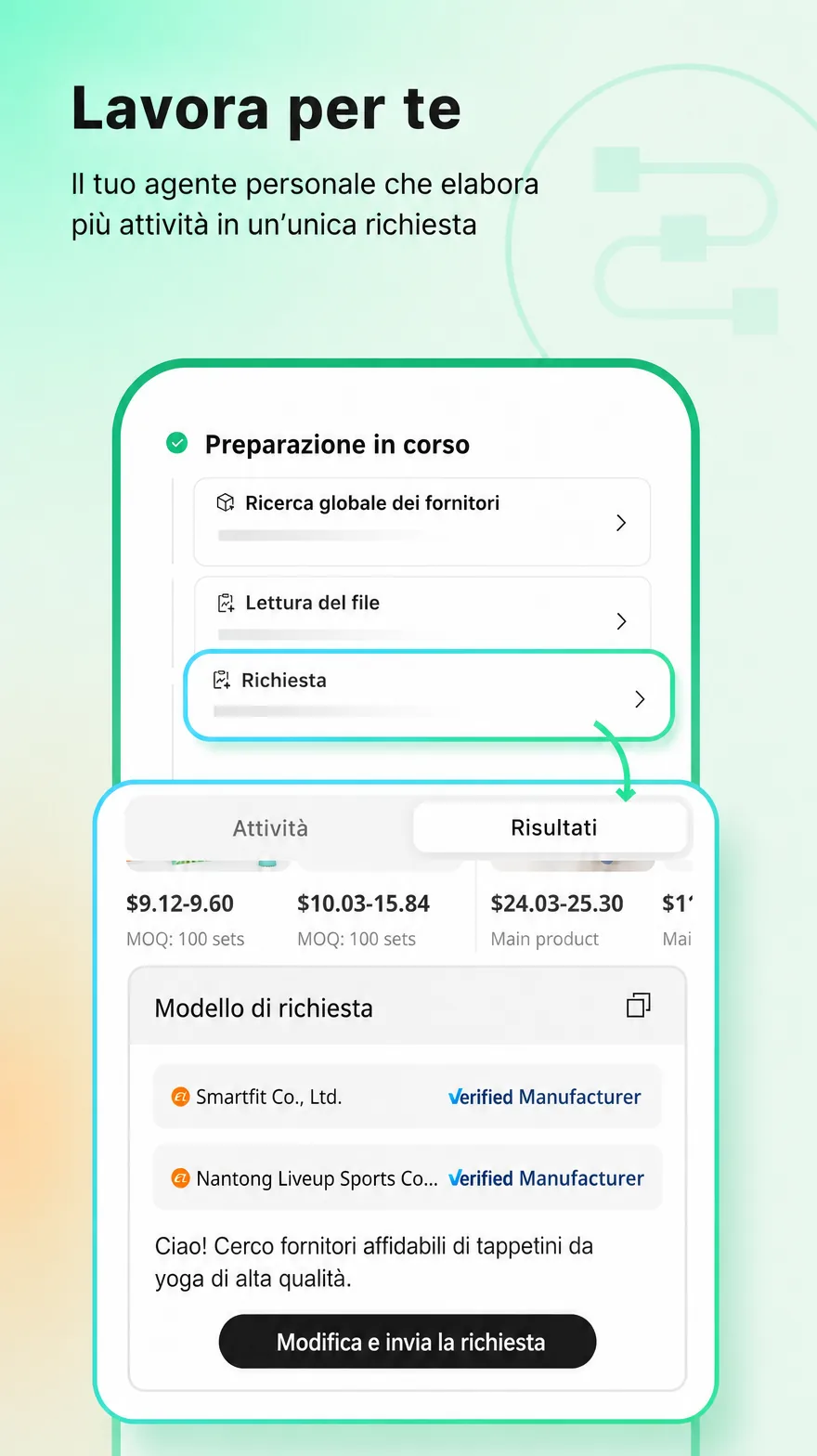Click Verified Manufacturer badge for Smartfit
817x1456 pixels.
544,1098
